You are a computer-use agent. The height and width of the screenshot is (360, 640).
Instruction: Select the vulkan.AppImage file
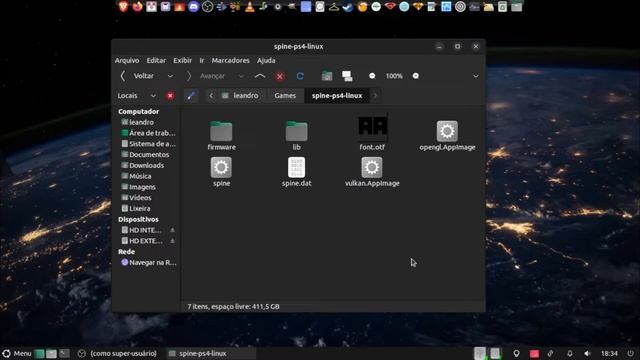372,172
